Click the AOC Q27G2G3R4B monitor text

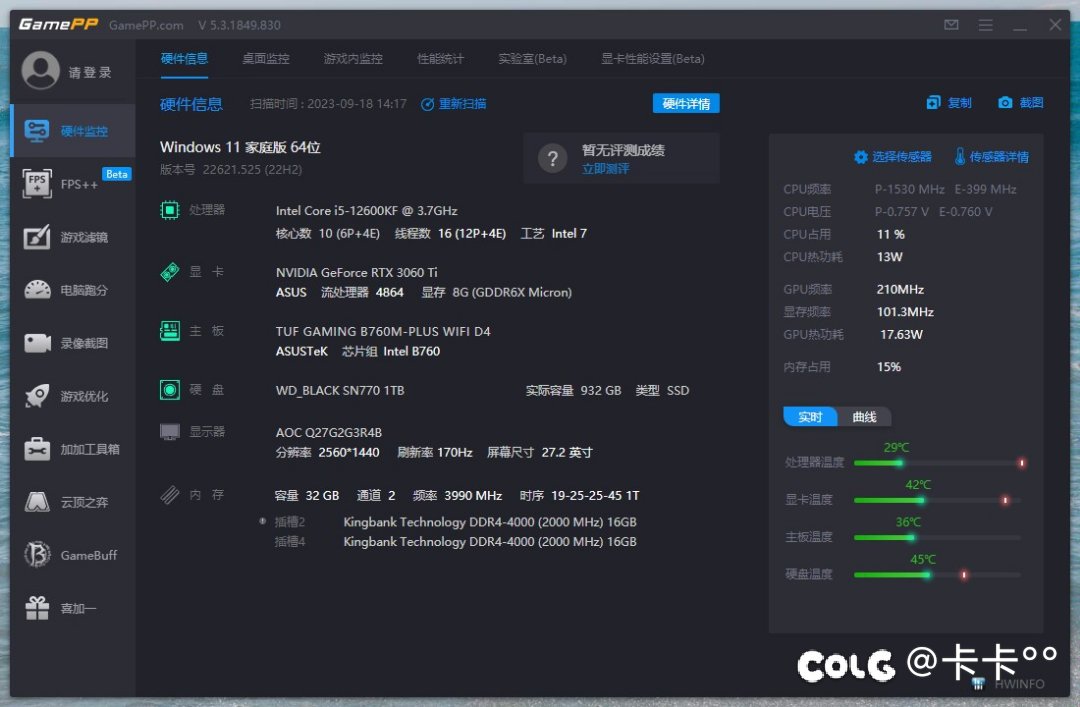[329, 433]
